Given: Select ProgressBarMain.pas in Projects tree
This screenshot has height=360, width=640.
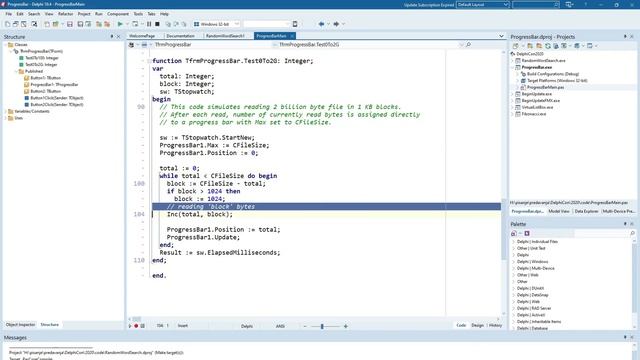Looking at the screenshot, I should click(545, 87).
